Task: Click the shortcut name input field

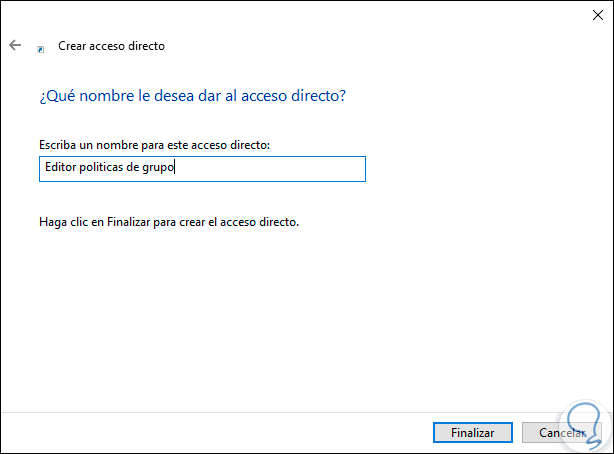Action: click(x=200, y=169)
